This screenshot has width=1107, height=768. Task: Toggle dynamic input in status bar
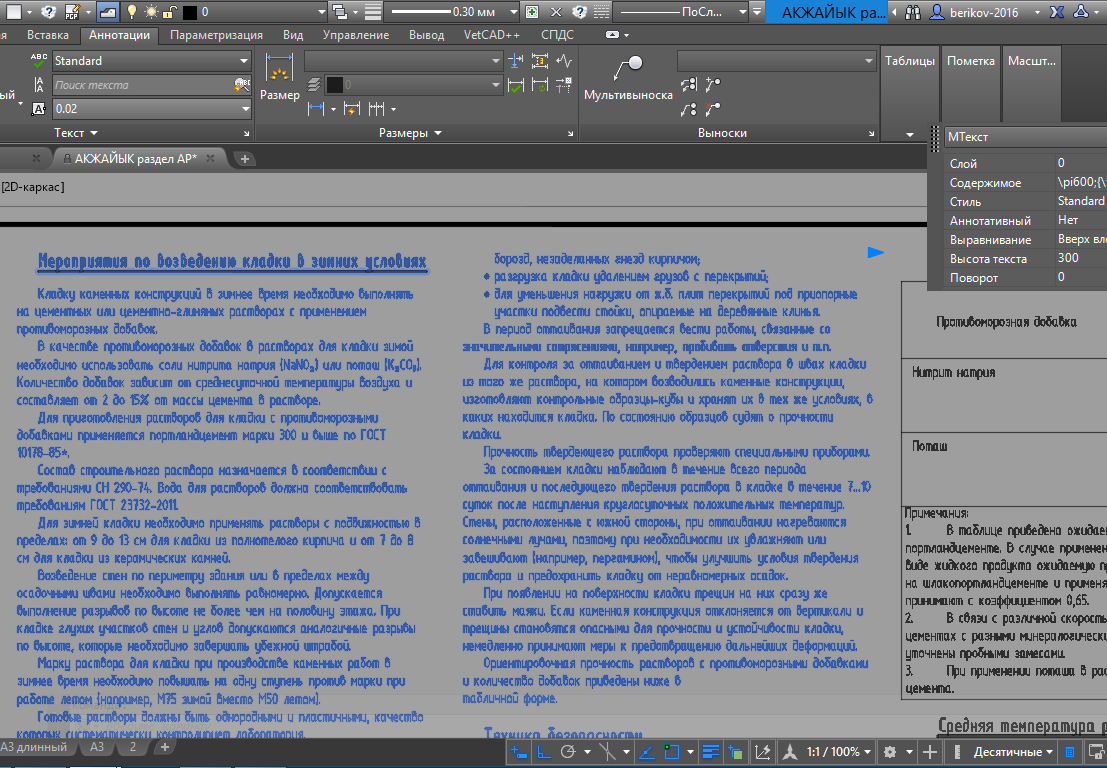(x=519, y=752)
